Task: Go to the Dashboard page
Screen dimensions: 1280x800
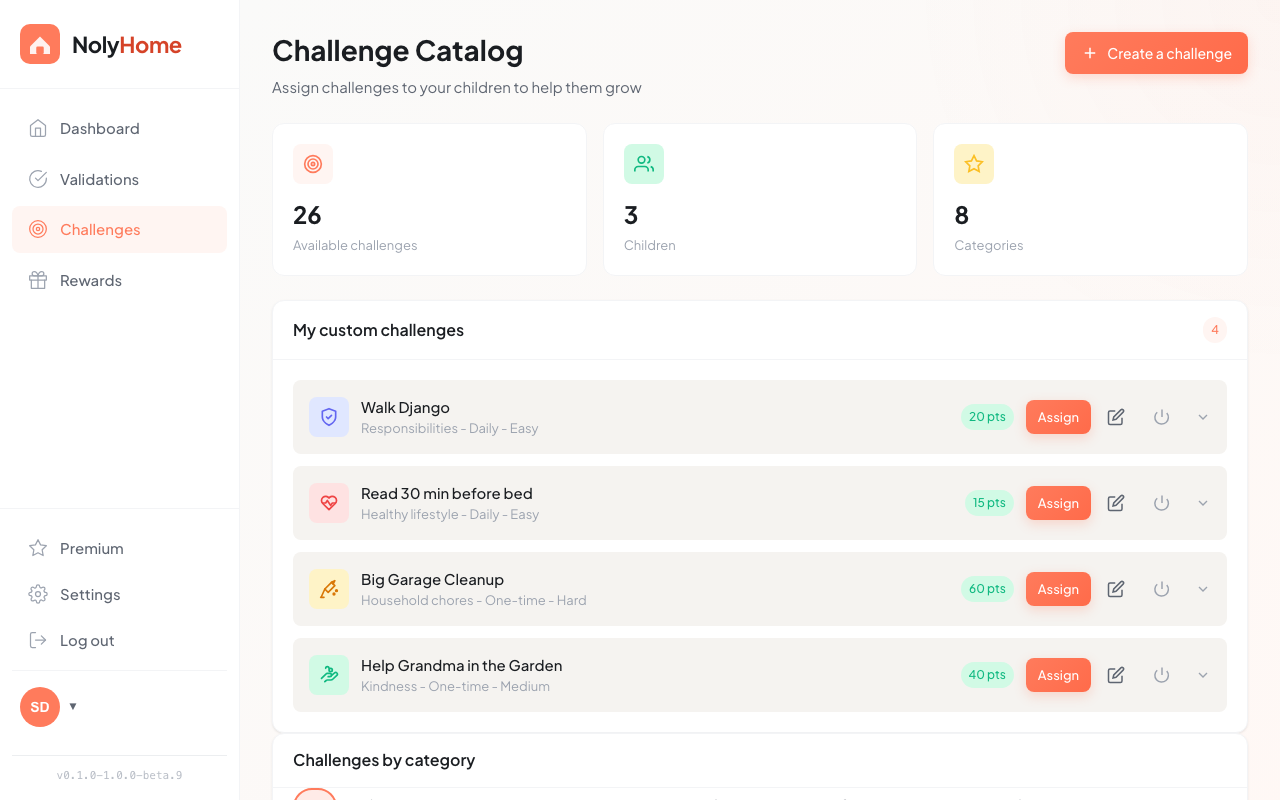Action: [100, 129]
